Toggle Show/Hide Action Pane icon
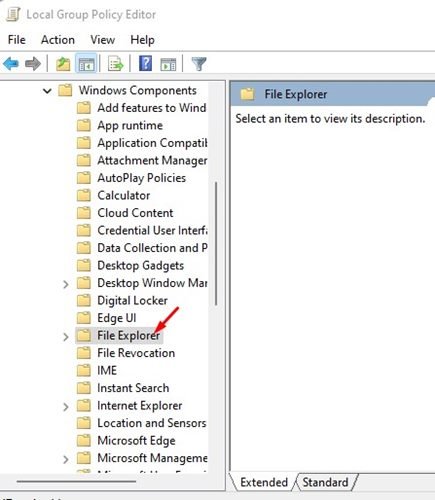This screenshot has height=500, width=435. tap(168, 64)
